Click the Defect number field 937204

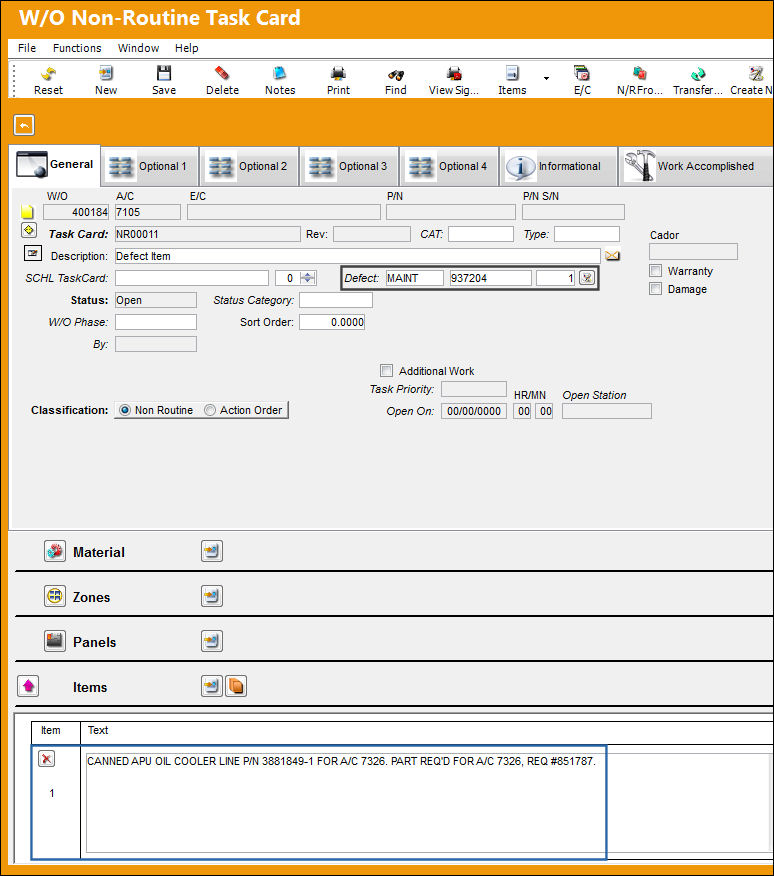(491, 278)
